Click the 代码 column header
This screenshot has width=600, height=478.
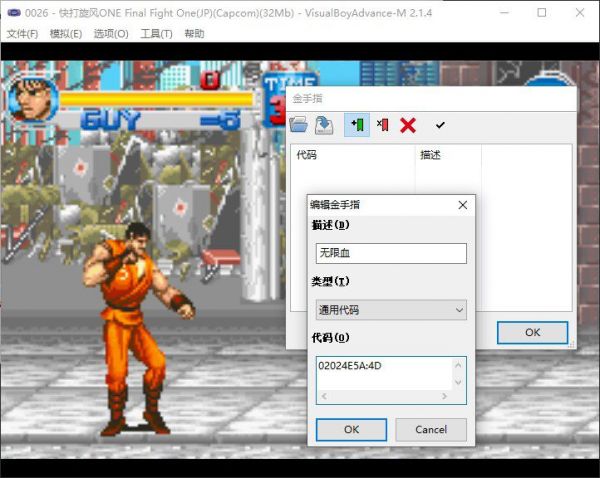click(353, 155)
